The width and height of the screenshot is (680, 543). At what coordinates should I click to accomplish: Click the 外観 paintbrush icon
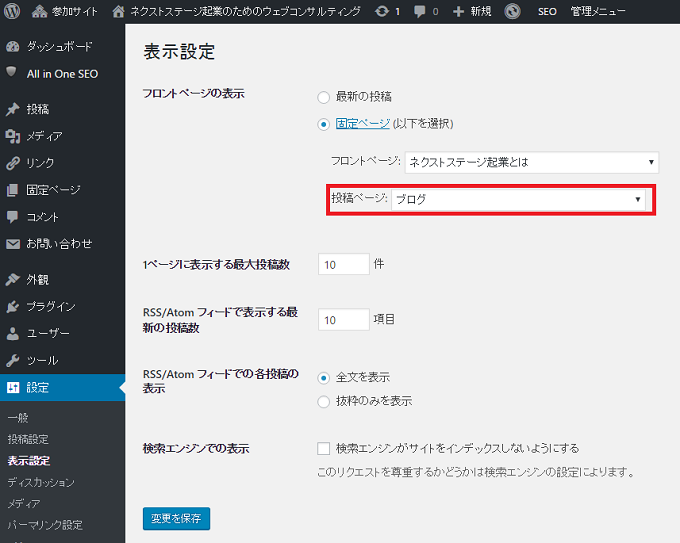coord(13,280)
